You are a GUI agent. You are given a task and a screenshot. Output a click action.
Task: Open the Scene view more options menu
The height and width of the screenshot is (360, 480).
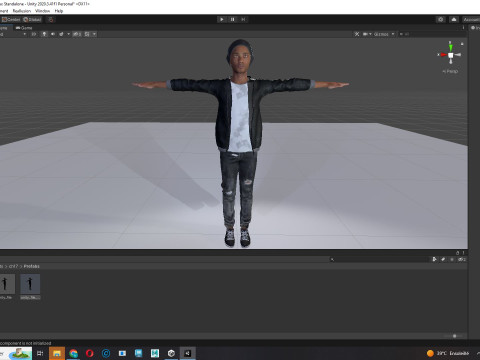(x=463, y=28)
